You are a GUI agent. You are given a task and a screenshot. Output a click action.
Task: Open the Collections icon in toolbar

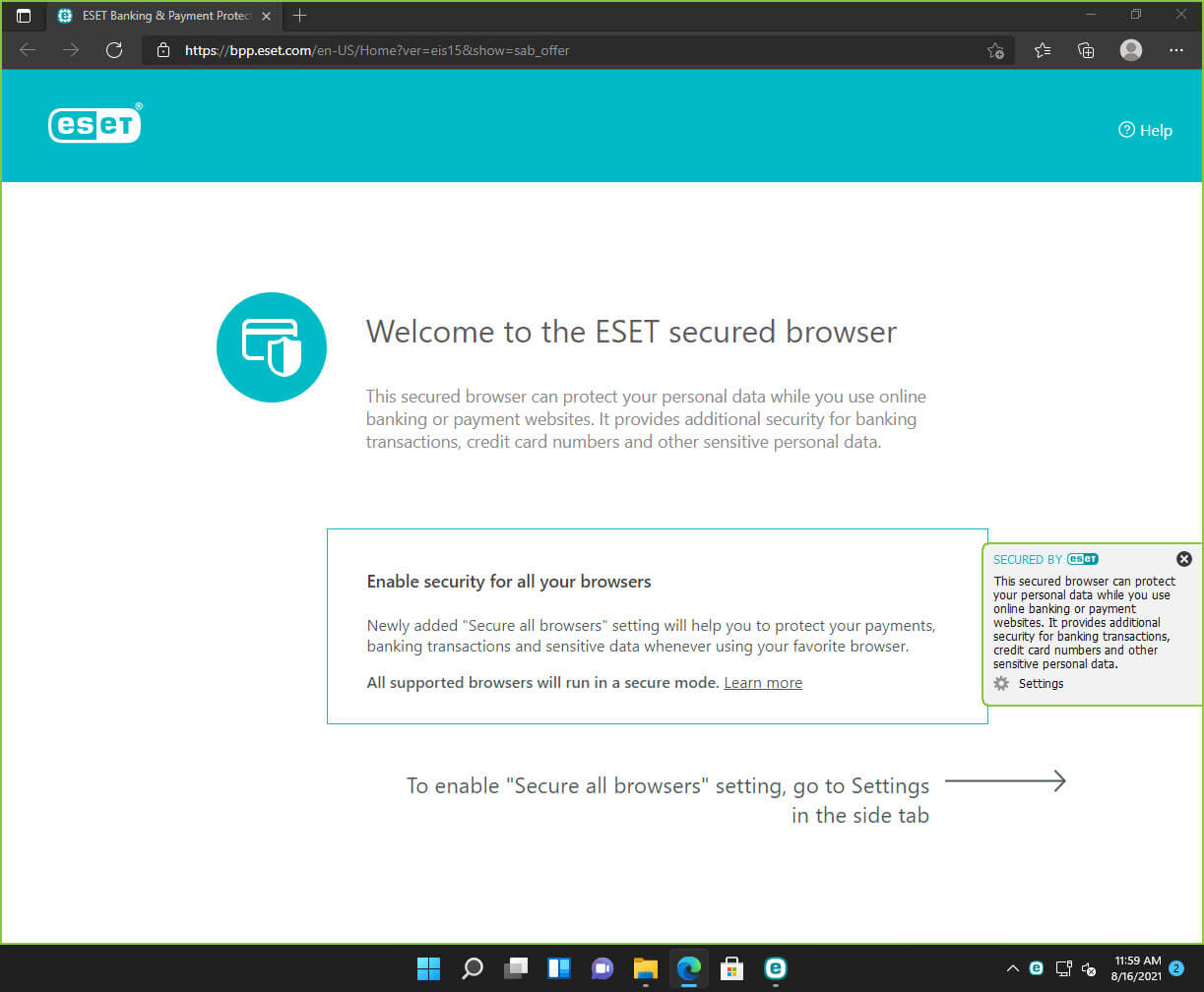tap(1086, 50)
